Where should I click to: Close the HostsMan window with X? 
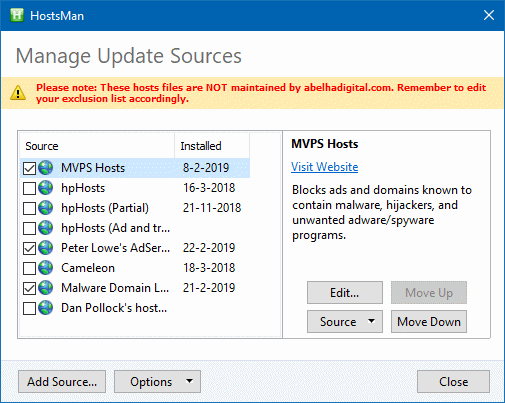(489, 15)
